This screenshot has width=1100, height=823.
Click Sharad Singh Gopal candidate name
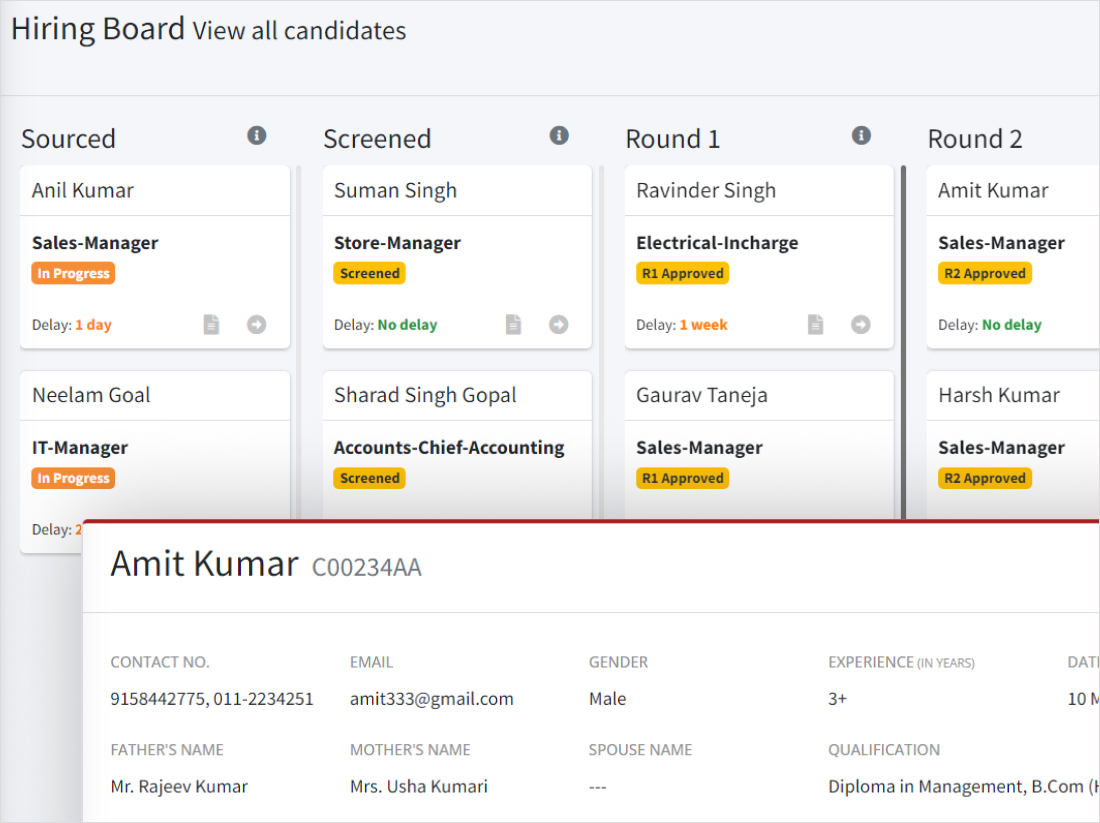tap(425, 395)
